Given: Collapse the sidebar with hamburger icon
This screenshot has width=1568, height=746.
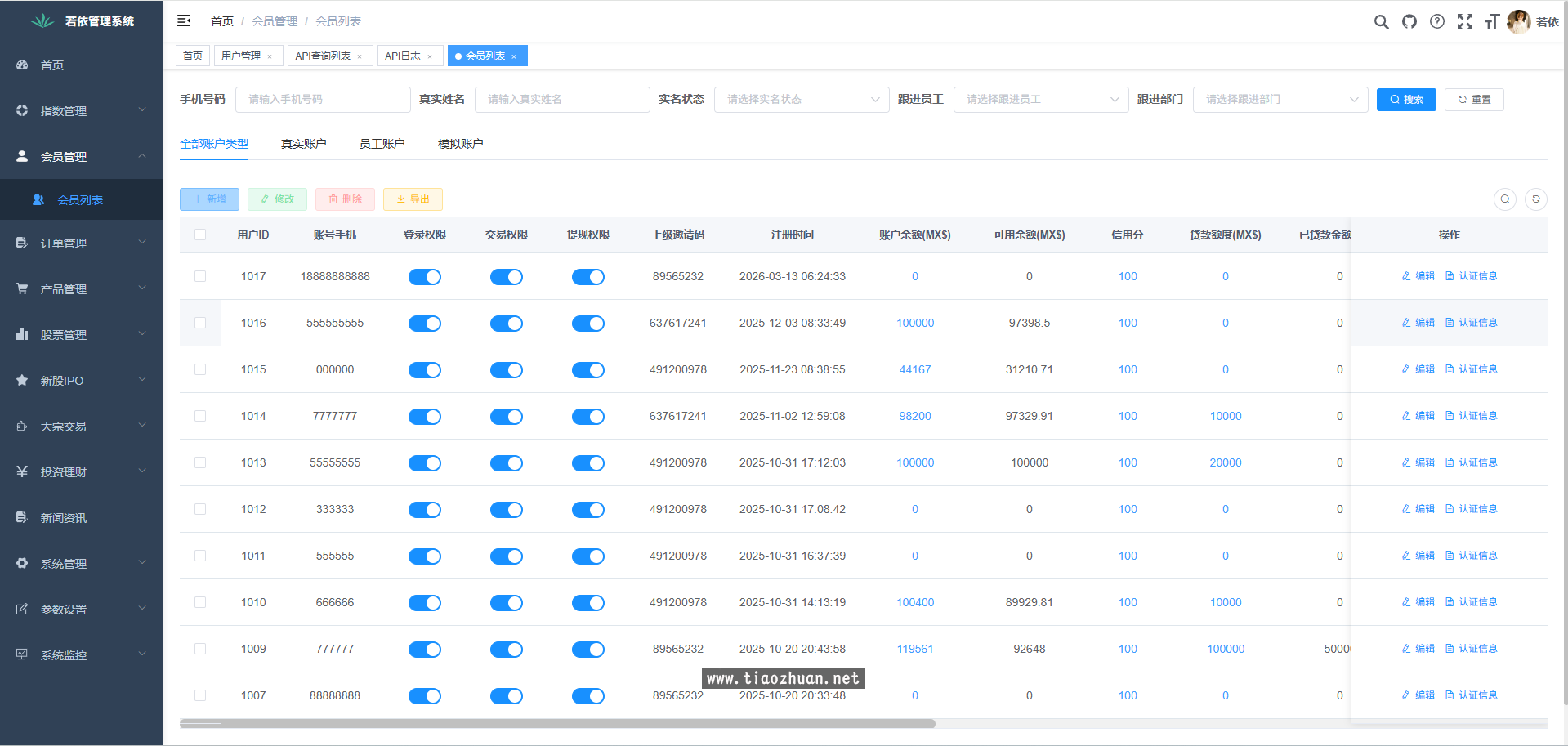Looking at the screenshot, I should (x=184, y=20).
